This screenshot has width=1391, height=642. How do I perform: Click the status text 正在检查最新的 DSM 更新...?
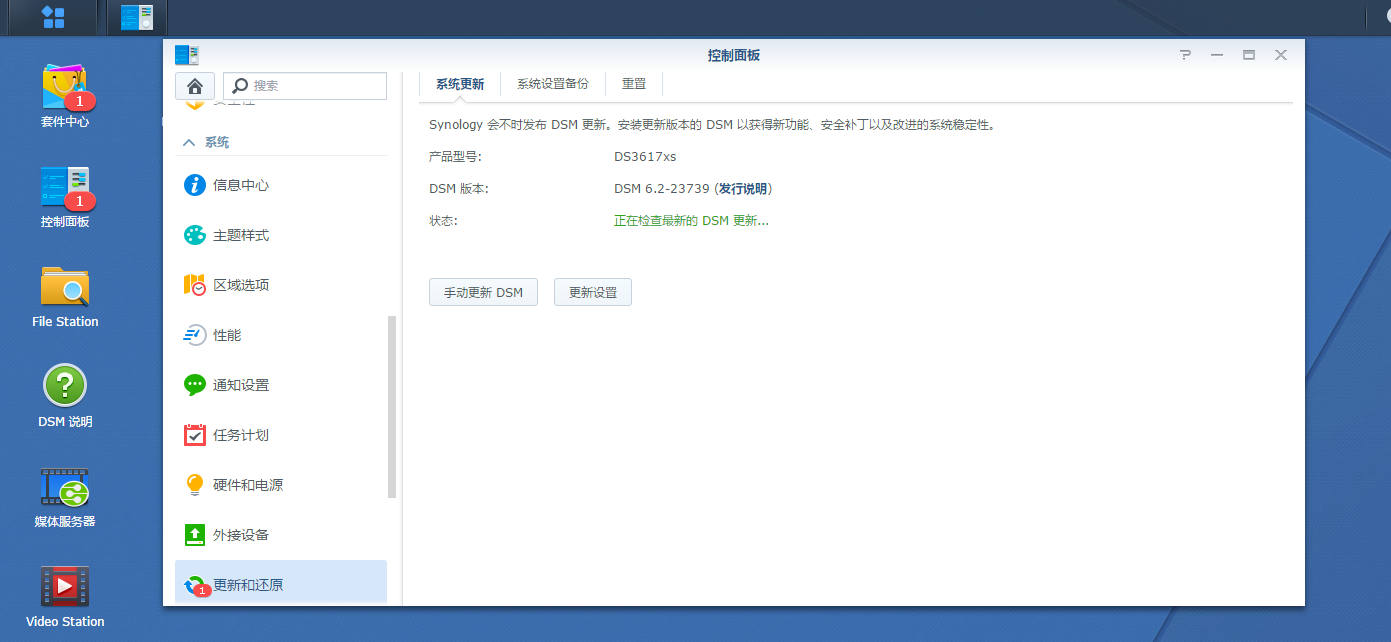point(691,221)
